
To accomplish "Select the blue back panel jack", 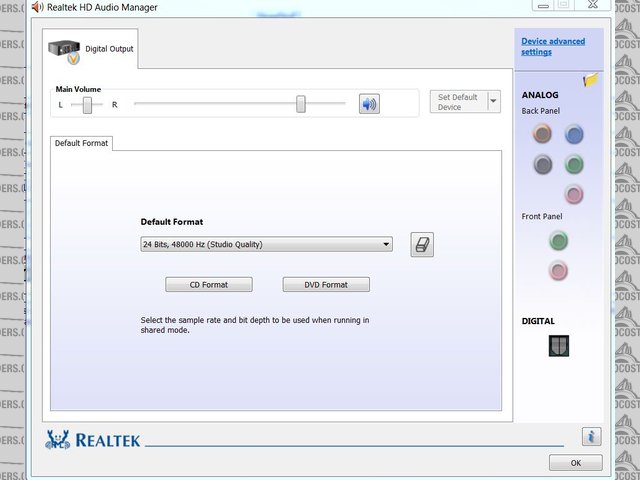I will click(x=574, y=134).
